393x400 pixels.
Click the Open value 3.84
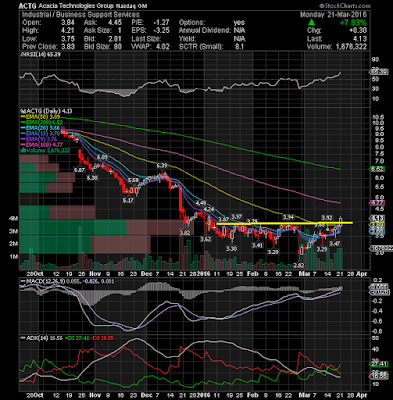point(68,23)
